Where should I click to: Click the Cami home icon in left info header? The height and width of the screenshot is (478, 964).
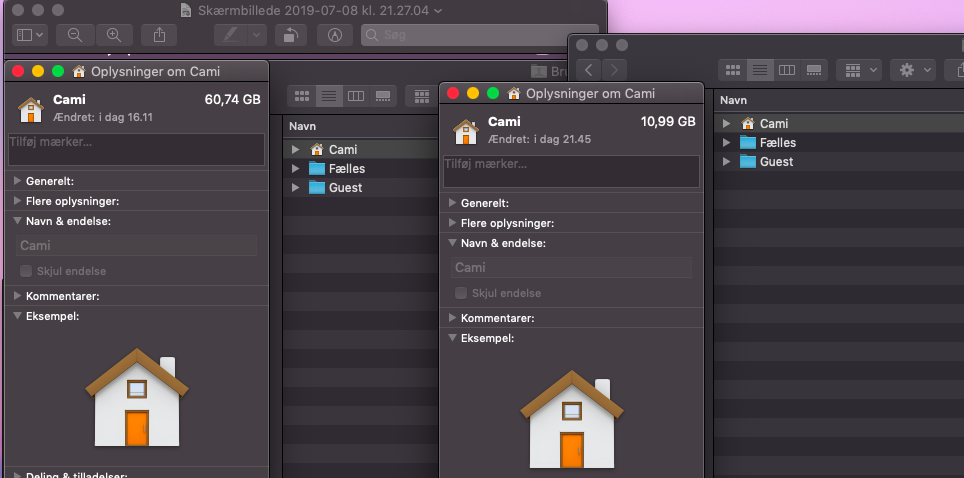click(x=31, y=110)
